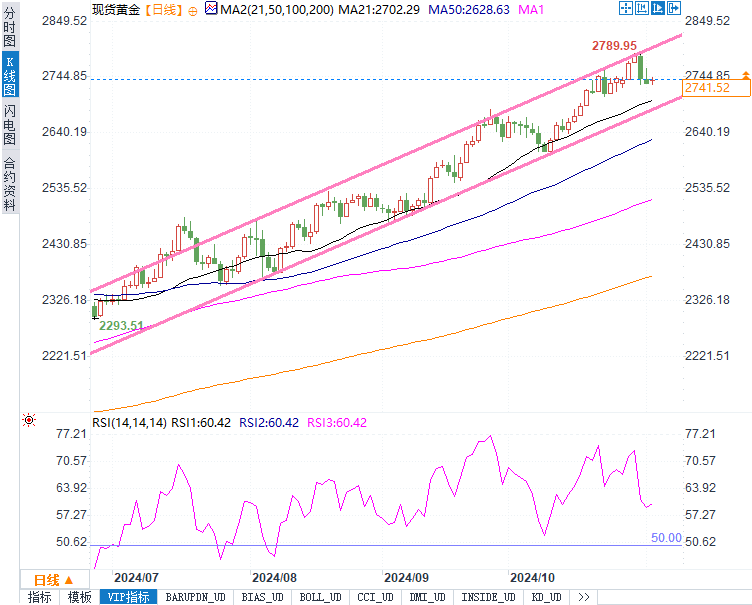The width and height of the screenshot is (752, 605).
Task: Click the red sun icon beside RSI panel
Action: 30,421
